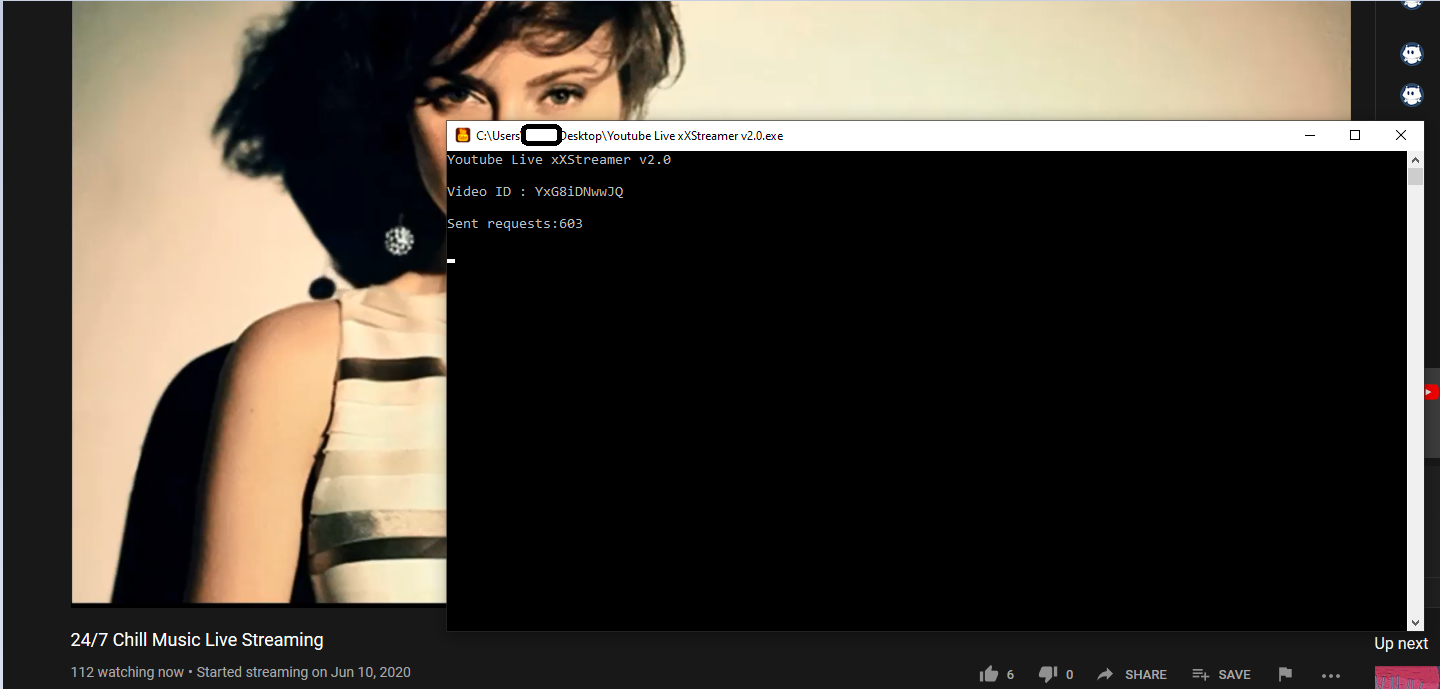
Task: Report the video with the flag icon
Action: point(1285,674)
